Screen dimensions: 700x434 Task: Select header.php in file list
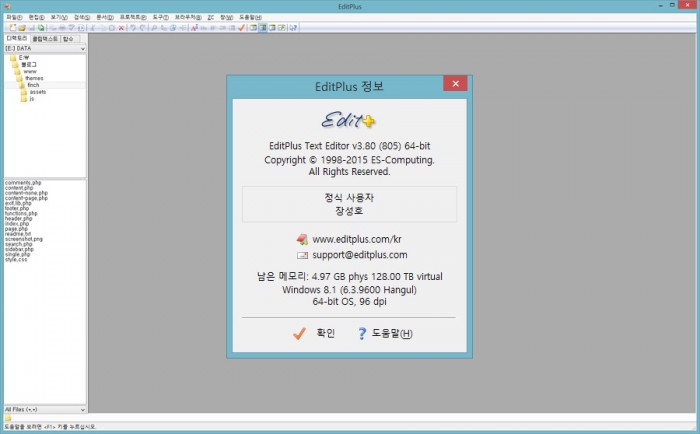[x=19, y=218]
